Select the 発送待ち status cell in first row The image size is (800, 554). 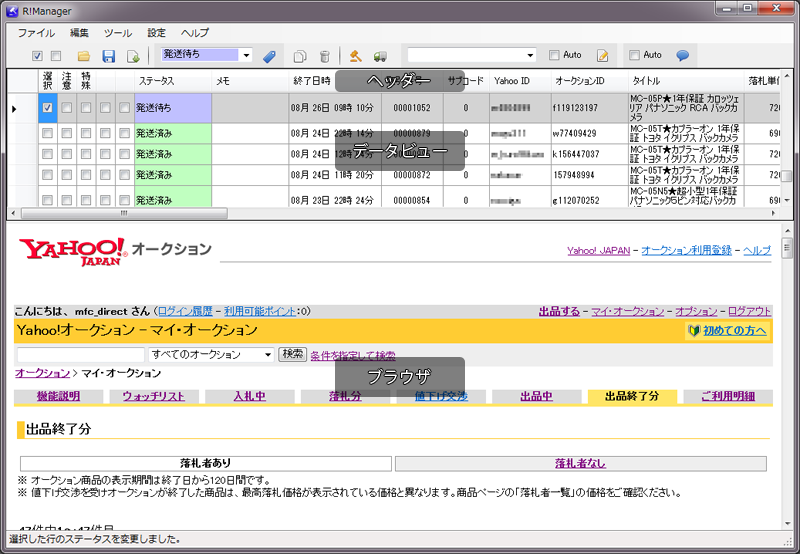173,108
